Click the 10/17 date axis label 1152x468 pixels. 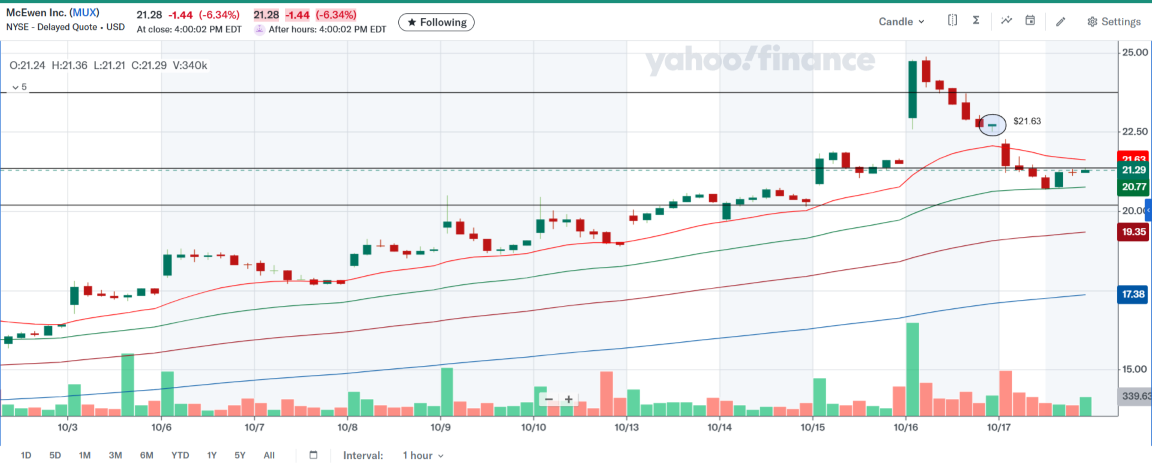click(x=998, y=426)
